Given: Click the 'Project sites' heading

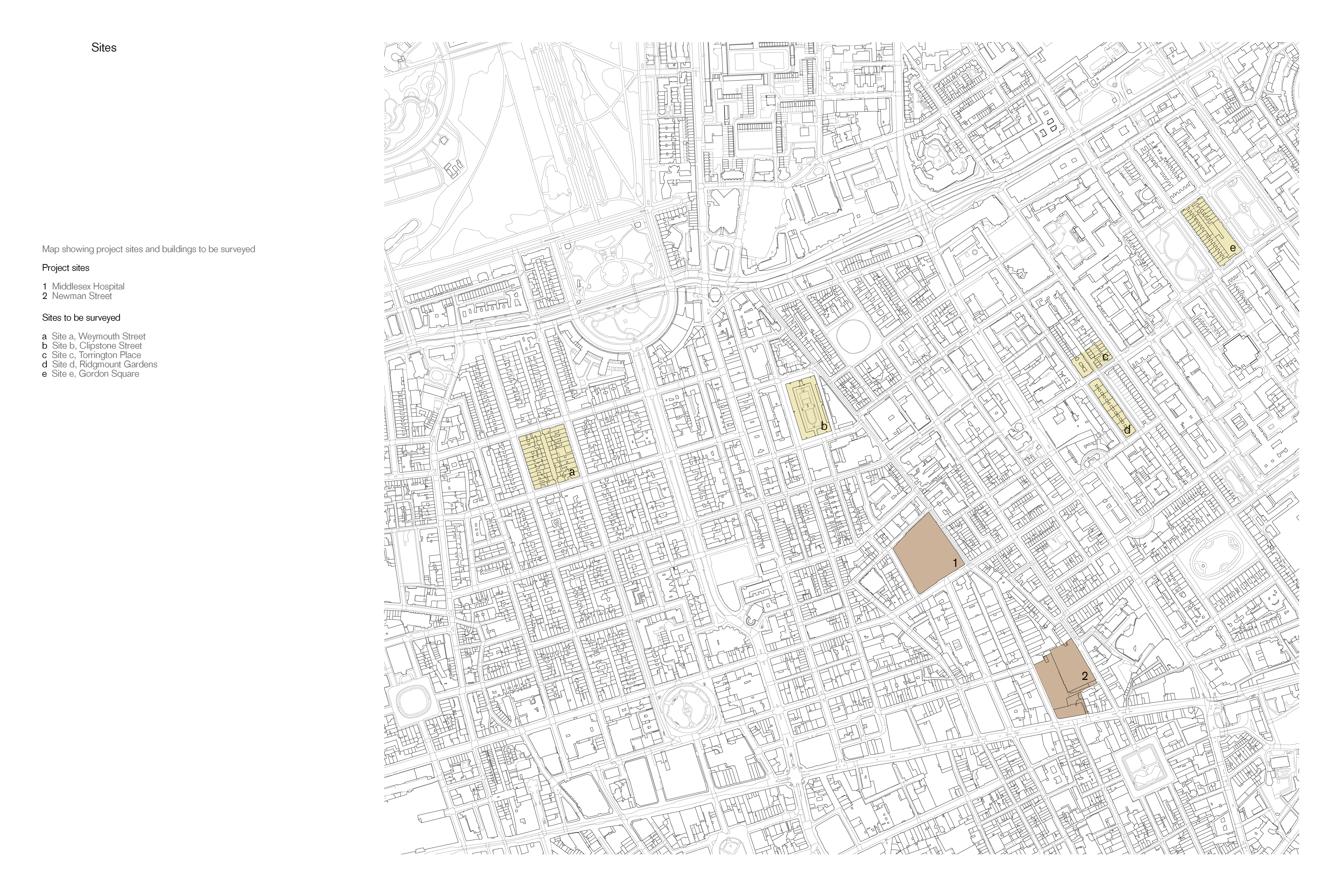Looking at the screenshot, I should [66, 268].
